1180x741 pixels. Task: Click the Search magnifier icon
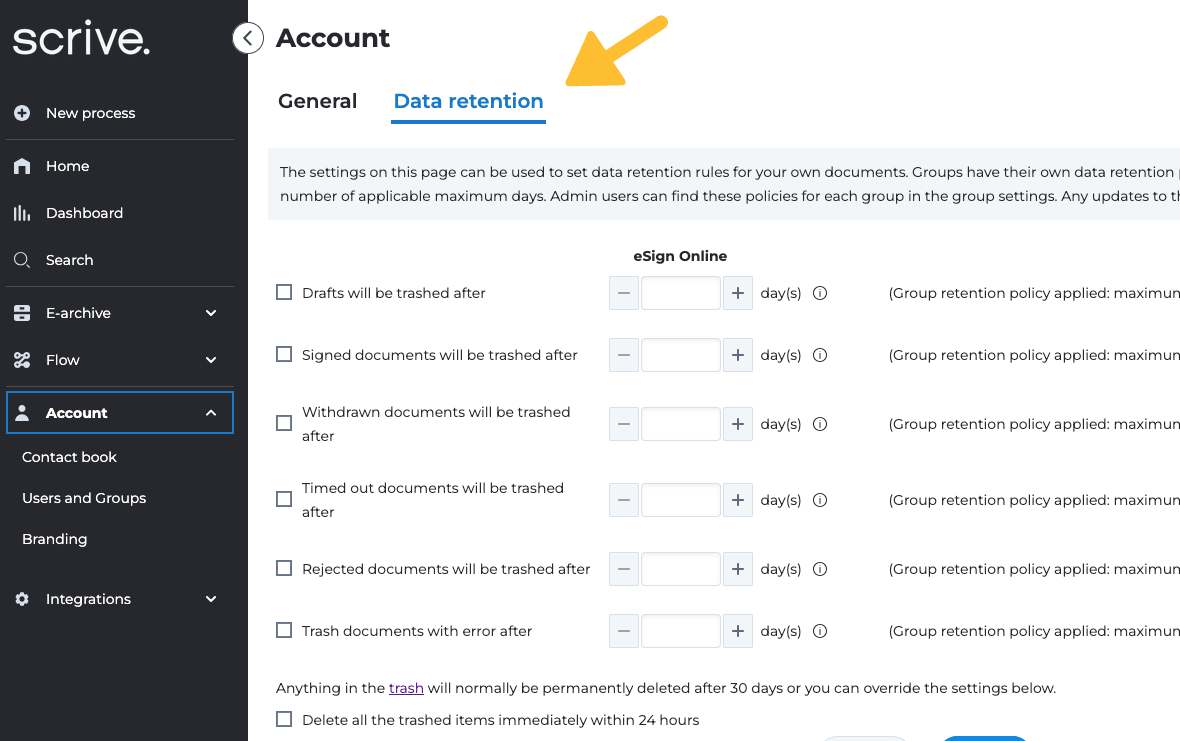point(22,260)
